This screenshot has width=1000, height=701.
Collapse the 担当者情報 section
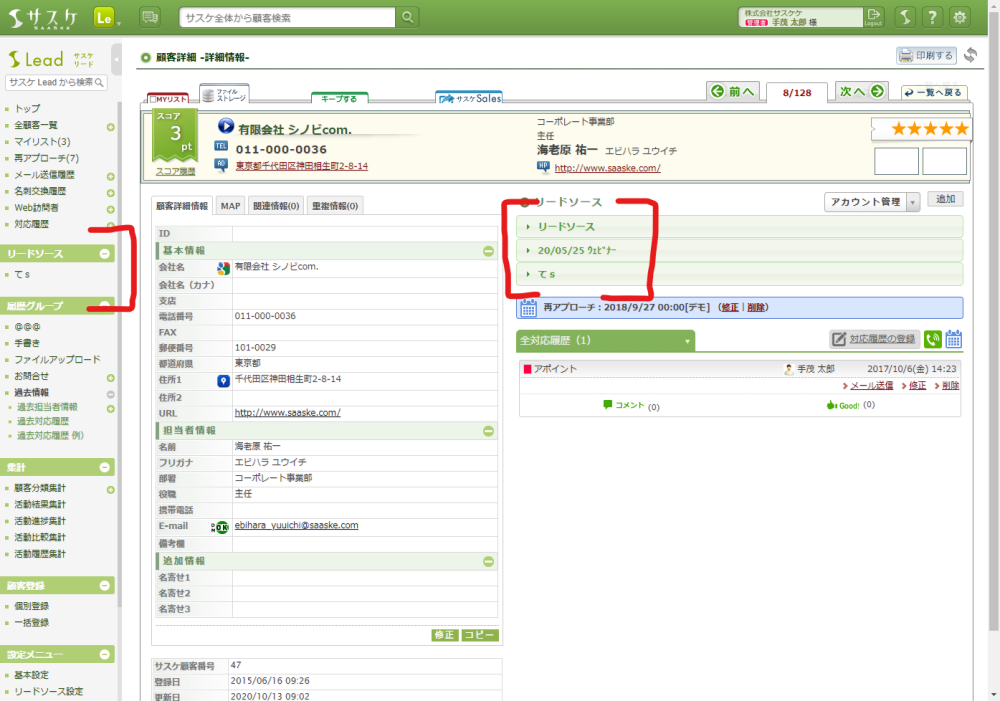click(489, 431)
